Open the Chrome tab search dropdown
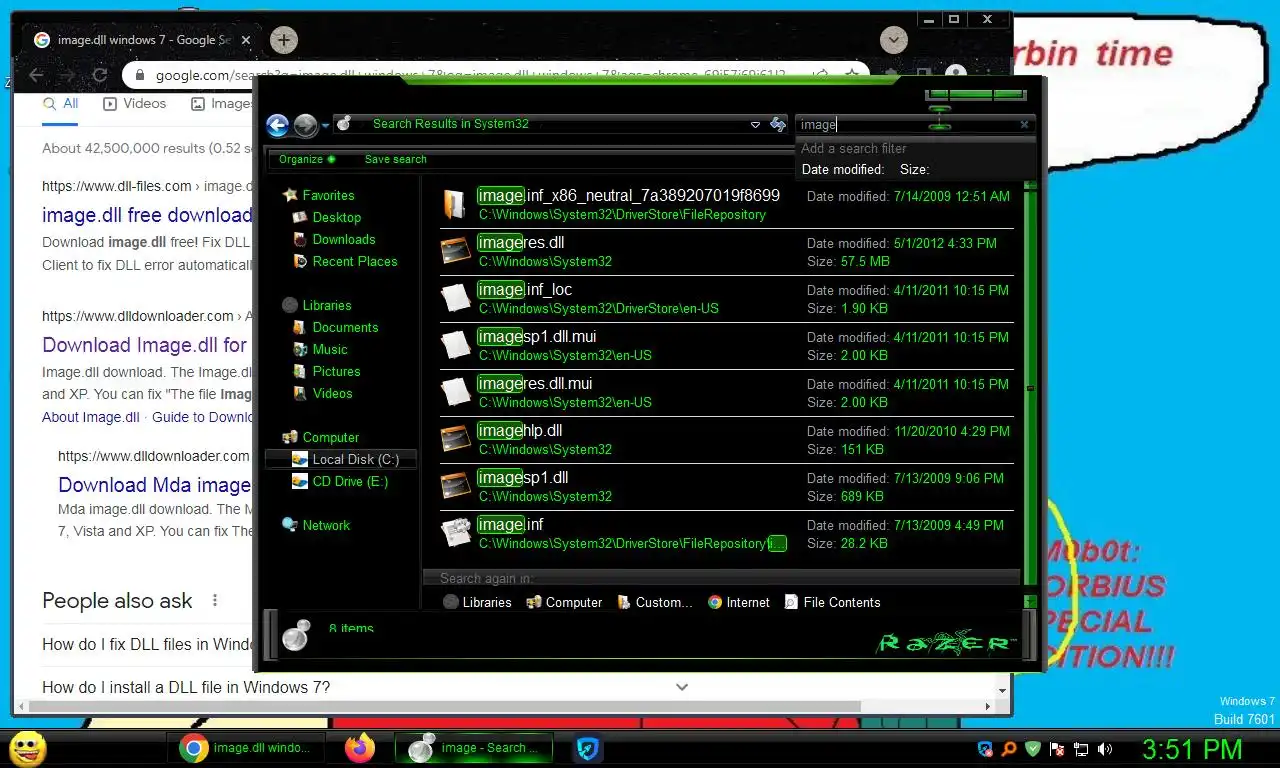The width and height of the screenshot is (1280, 768). click(x=894, y=40)
